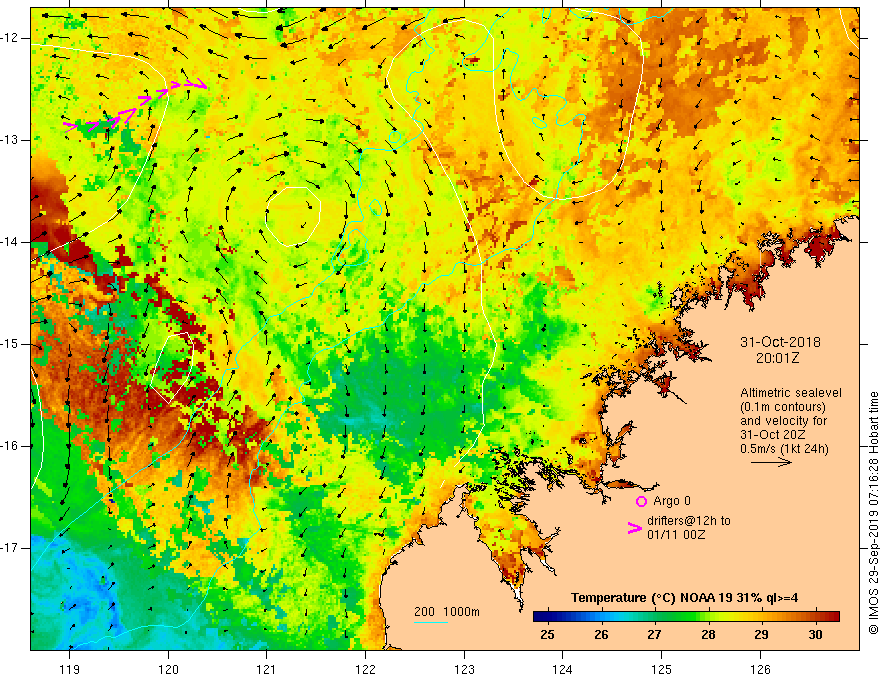Click the longitude axis label 119
The height and width of the screenshot is (680, 880).
click(70, 669)
